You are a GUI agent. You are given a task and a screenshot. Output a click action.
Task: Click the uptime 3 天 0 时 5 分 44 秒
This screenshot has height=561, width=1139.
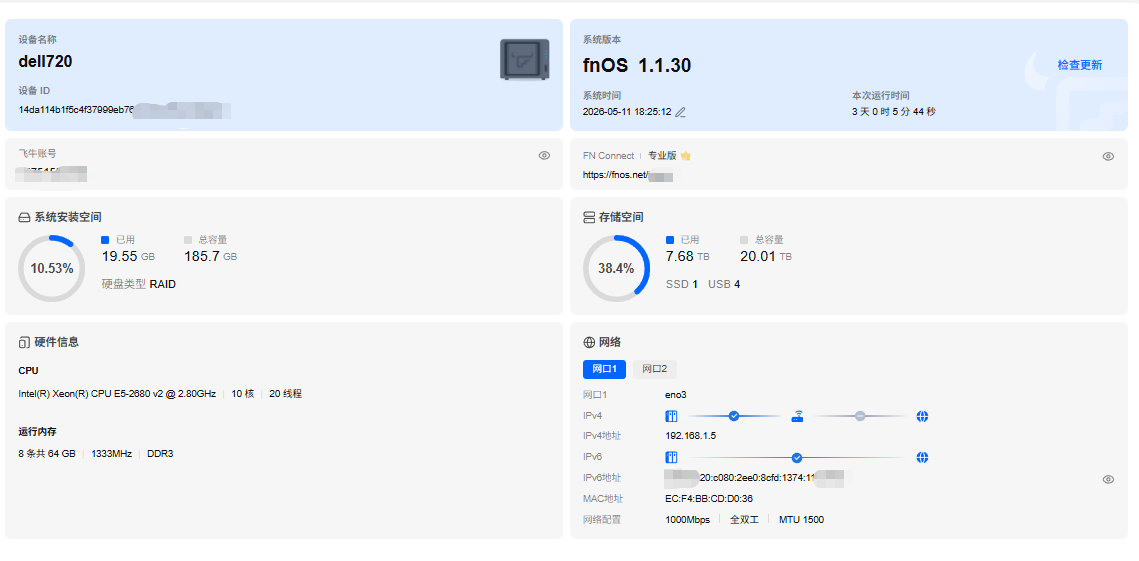click(893, 112)
